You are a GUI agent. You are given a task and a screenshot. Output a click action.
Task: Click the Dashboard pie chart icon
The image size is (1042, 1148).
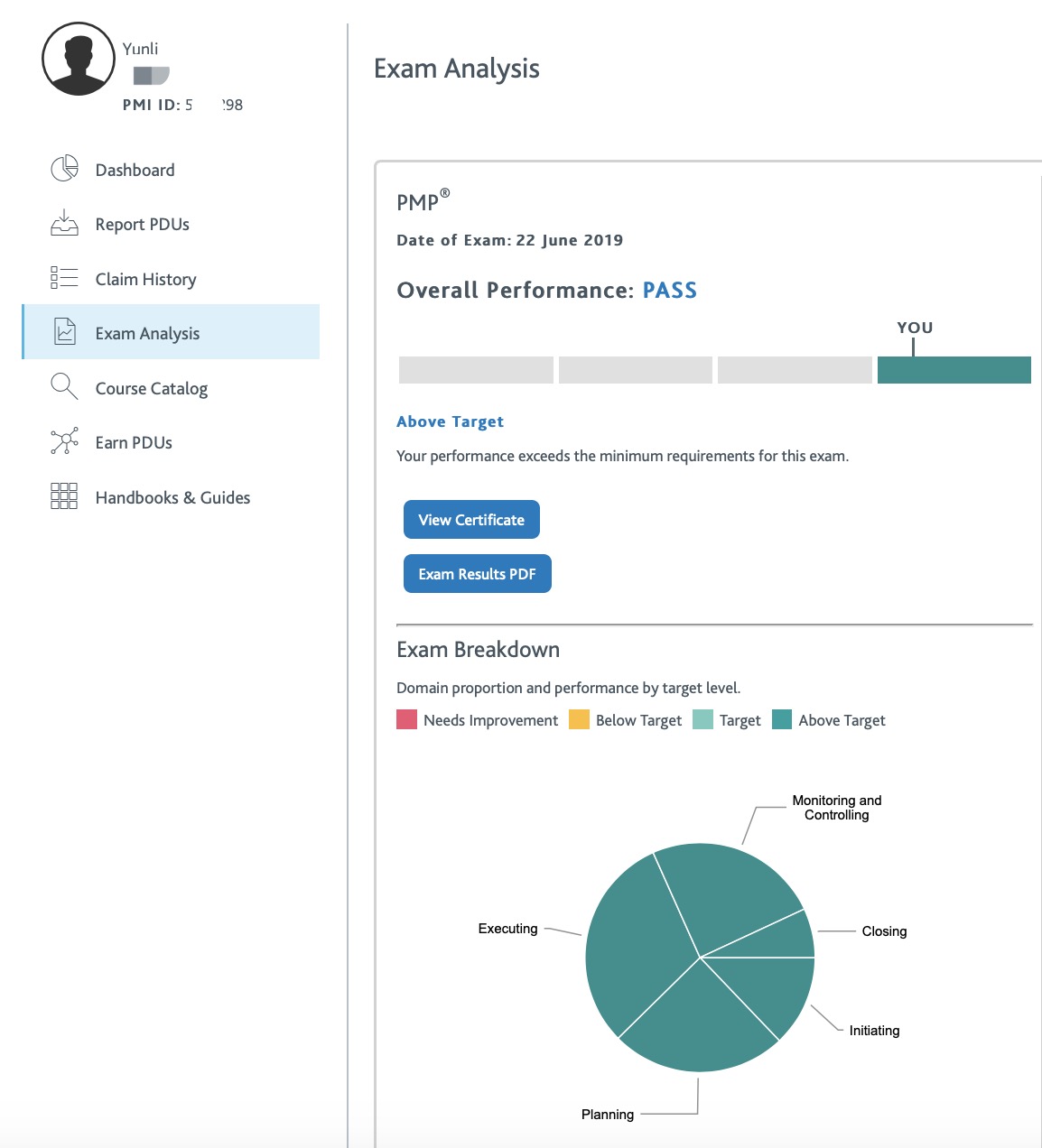64,169
